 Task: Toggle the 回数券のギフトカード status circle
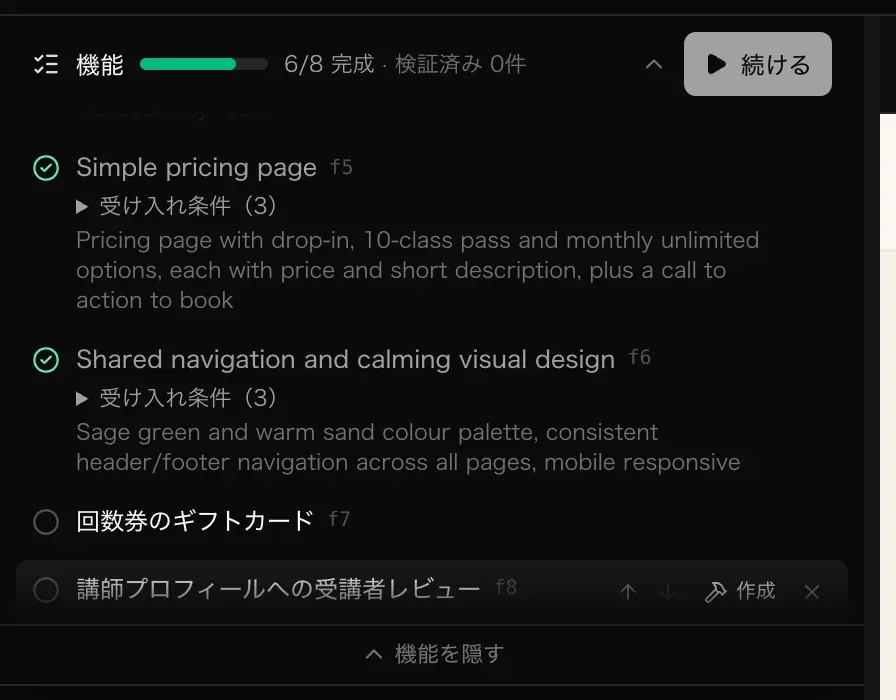(x=46, y=522)
